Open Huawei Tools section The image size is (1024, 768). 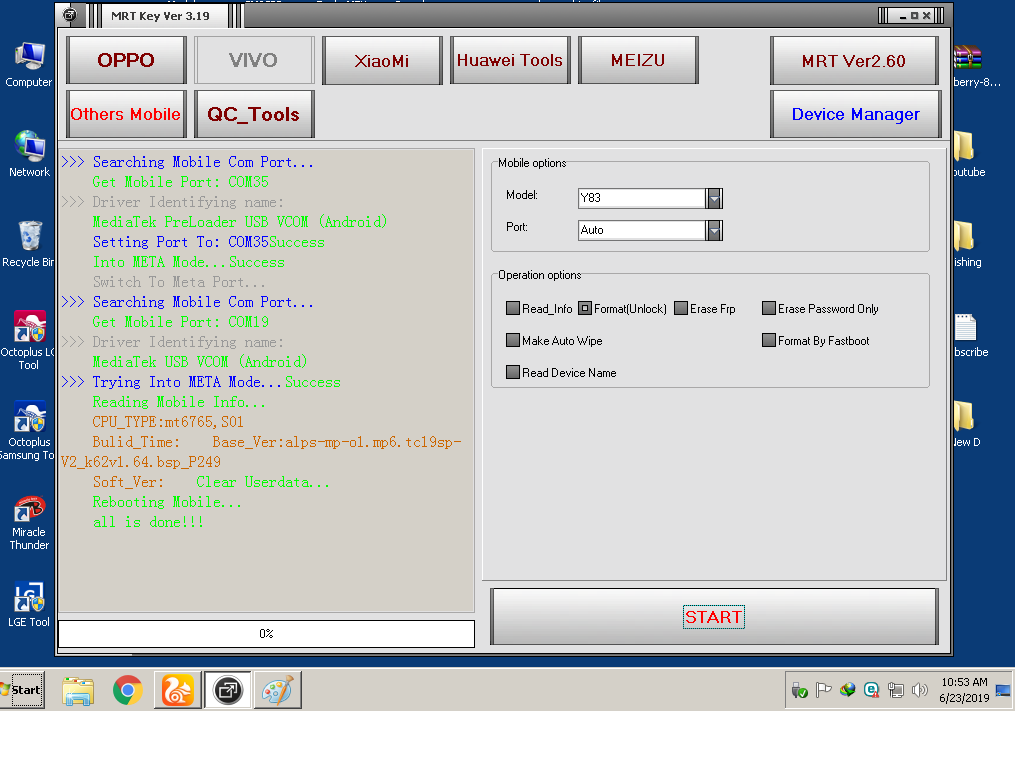[x=510, y=60]
